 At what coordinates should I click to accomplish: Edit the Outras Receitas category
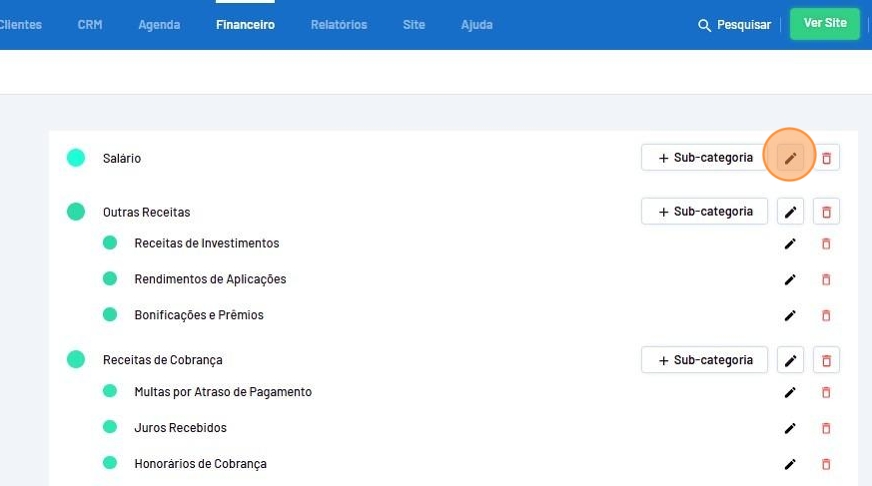(x=790, y=212)
